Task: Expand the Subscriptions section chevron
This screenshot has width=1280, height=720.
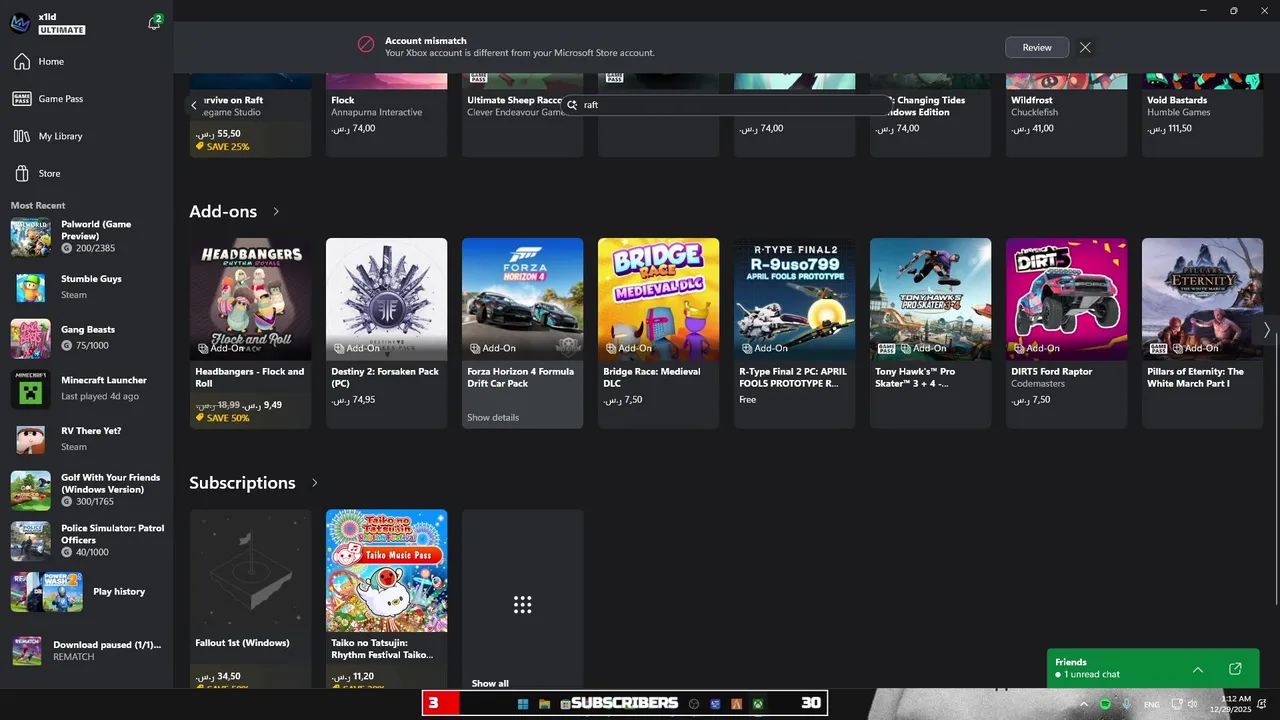Action: click(314, 483)
